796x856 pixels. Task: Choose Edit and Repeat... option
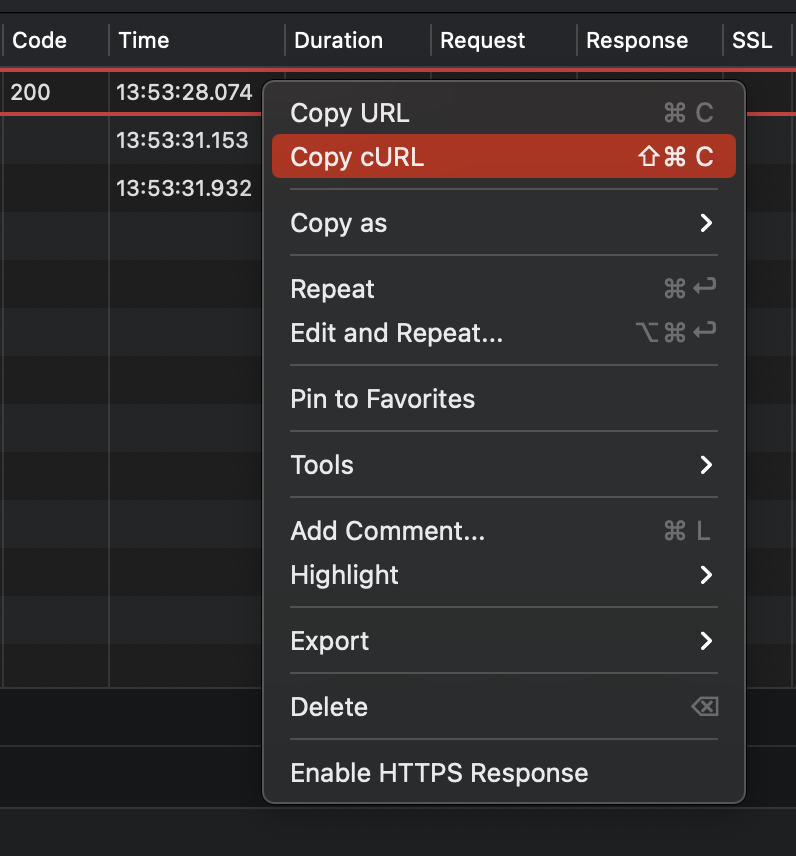[503, 332]
